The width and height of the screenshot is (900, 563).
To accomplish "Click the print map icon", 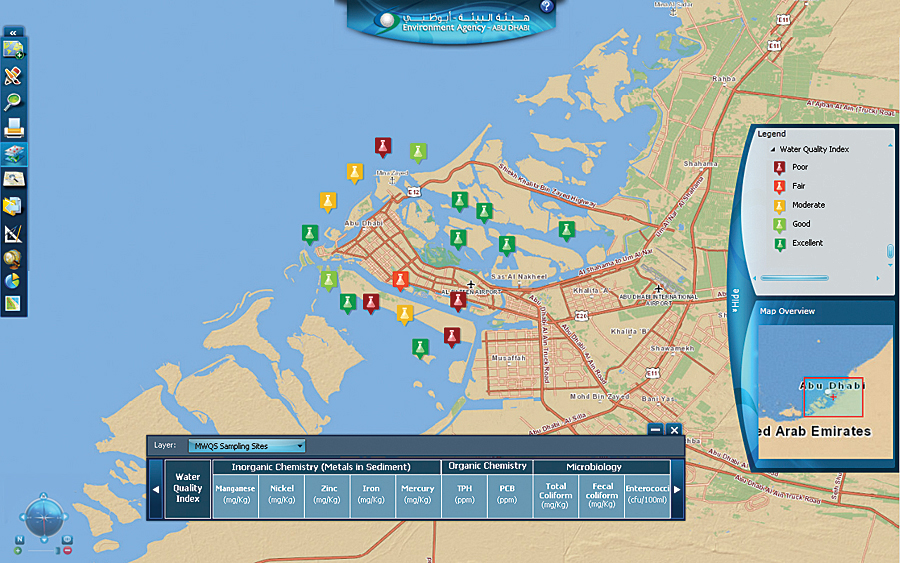I will (x=14, y=127).
